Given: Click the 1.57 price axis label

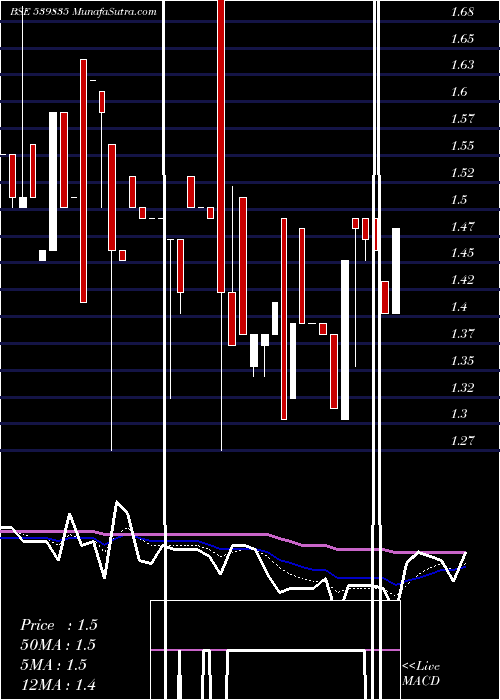Looking at the screenshot, I should tap(462, 119).
